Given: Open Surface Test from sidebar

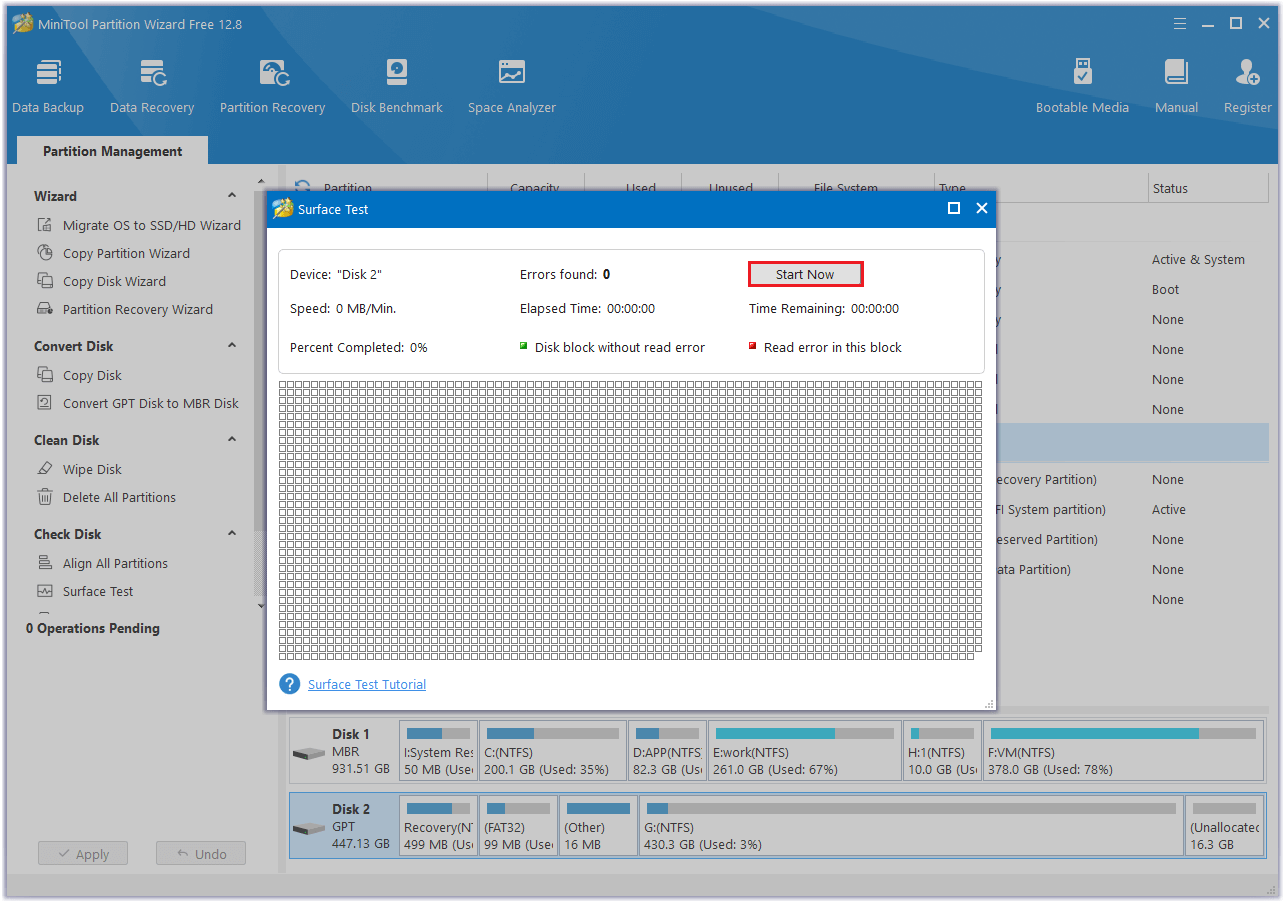Looking at the screenshot, I should [85, 591].
